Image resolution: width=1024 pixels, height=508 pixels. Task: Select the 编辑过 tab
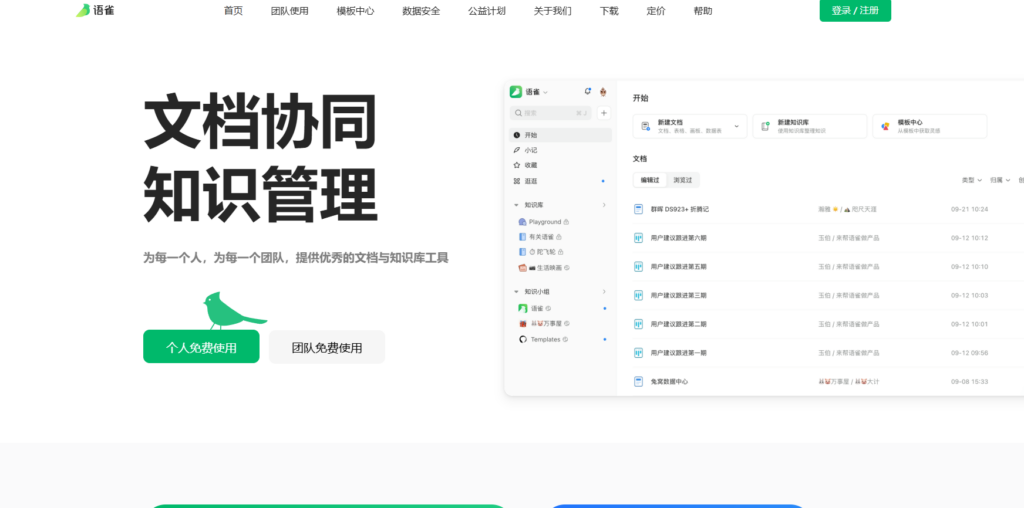tap(650, 180)
